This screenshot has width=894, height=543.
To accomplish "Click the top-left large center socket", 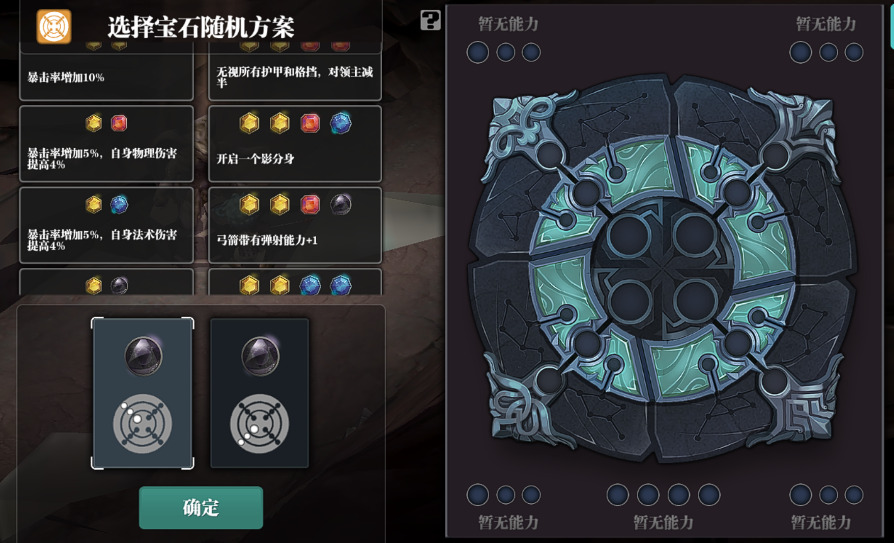I will (x=629, y=236).
